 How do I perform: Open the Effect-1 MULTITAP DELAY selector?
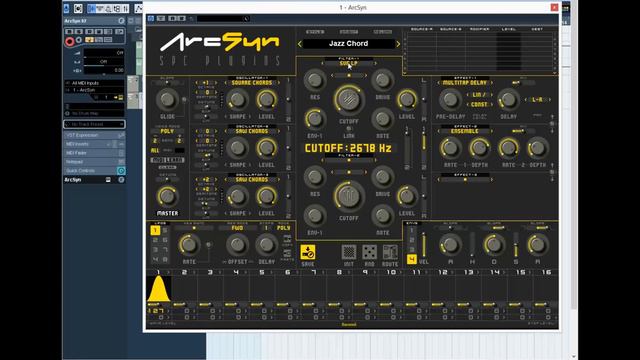coord(465,83)
